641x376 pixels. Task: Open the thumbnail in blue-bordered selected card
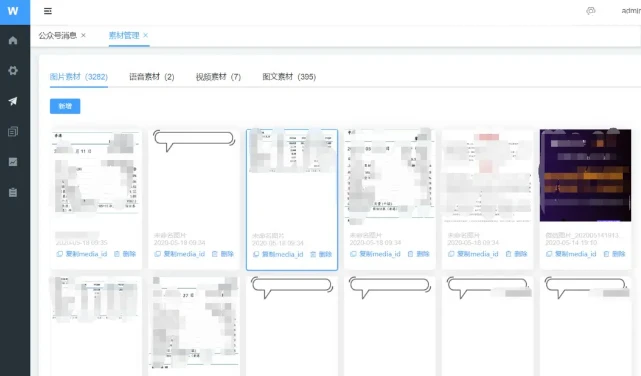click(x=292, y=151)
